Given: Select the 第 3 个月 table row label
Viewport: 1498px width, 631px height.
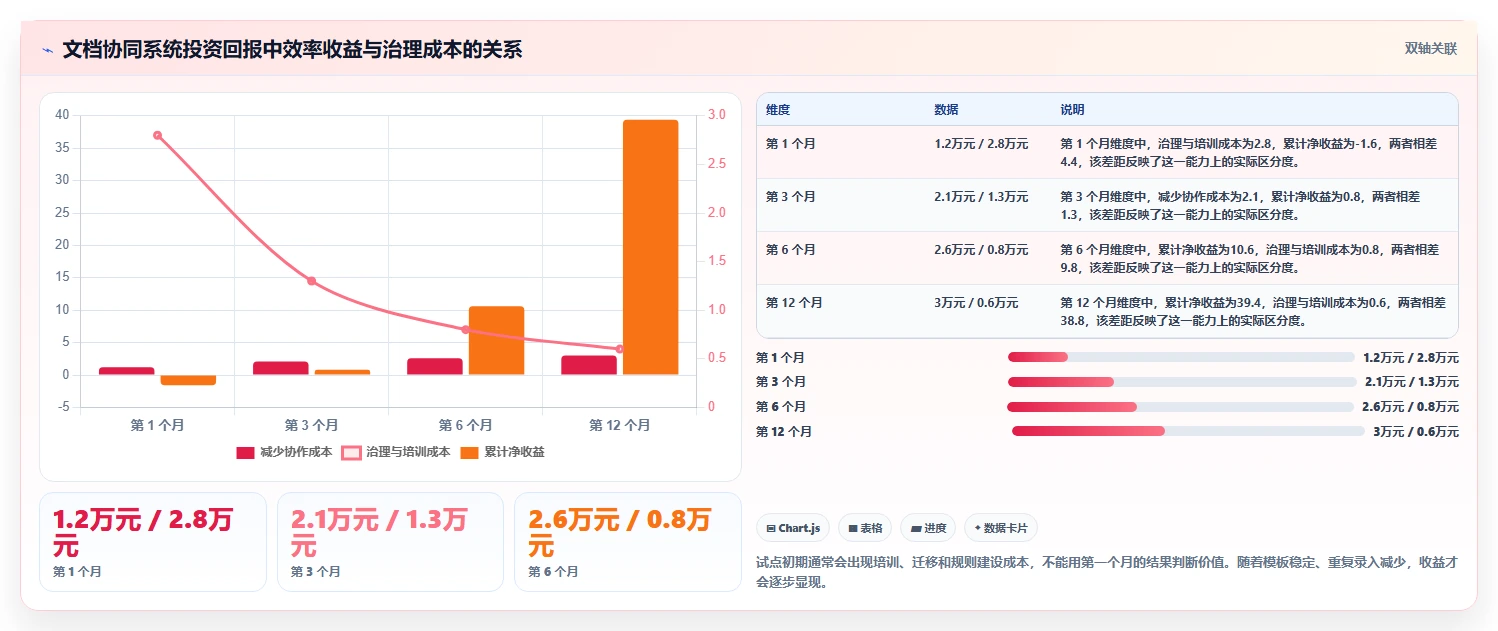Looking at the screenshot, I should (791, 197).
